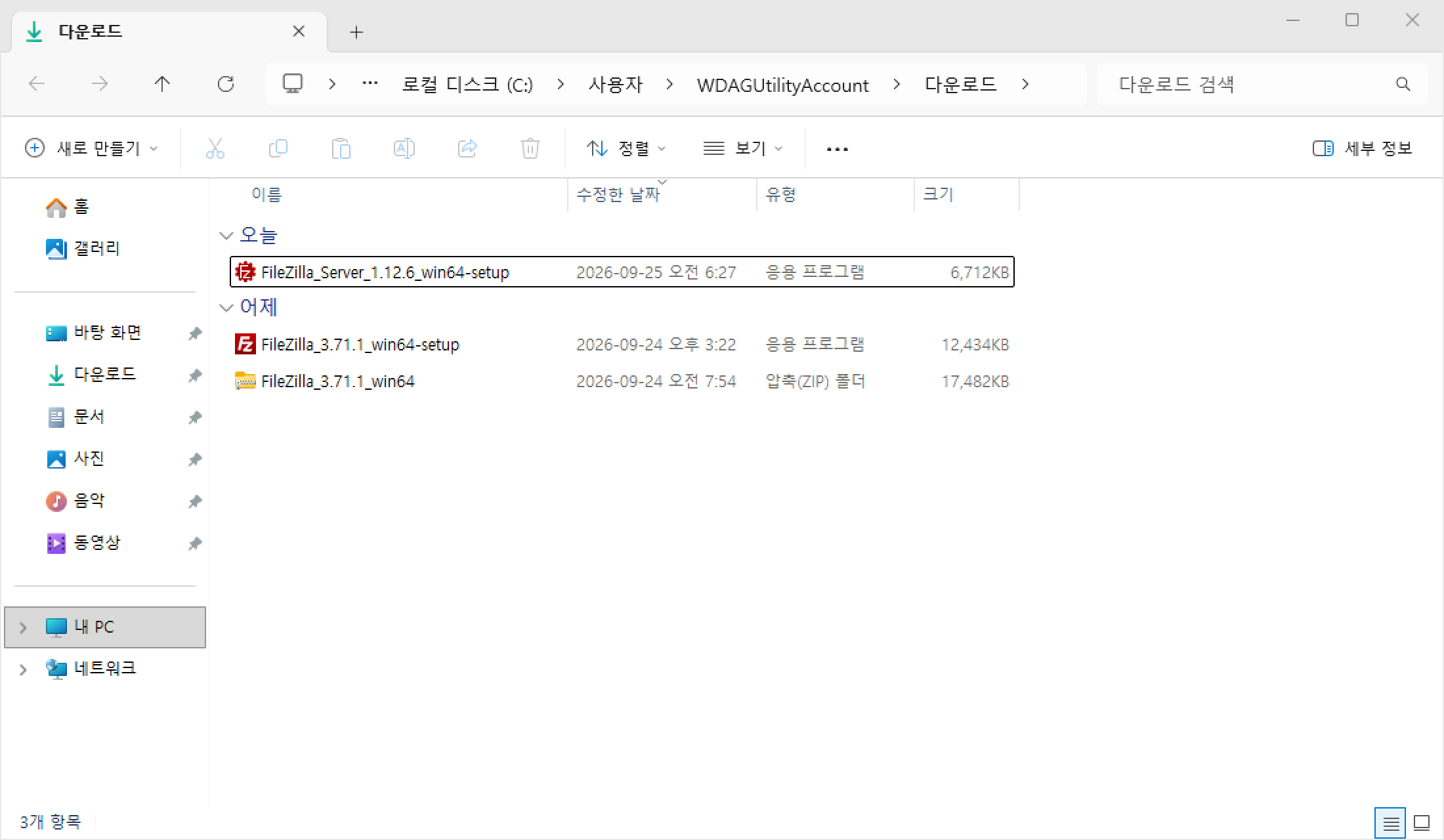Screen dimensions: 1444x840
Task: Click the Rename icon in toolbar
Action: pyautogui.click(x=404, y=148)
